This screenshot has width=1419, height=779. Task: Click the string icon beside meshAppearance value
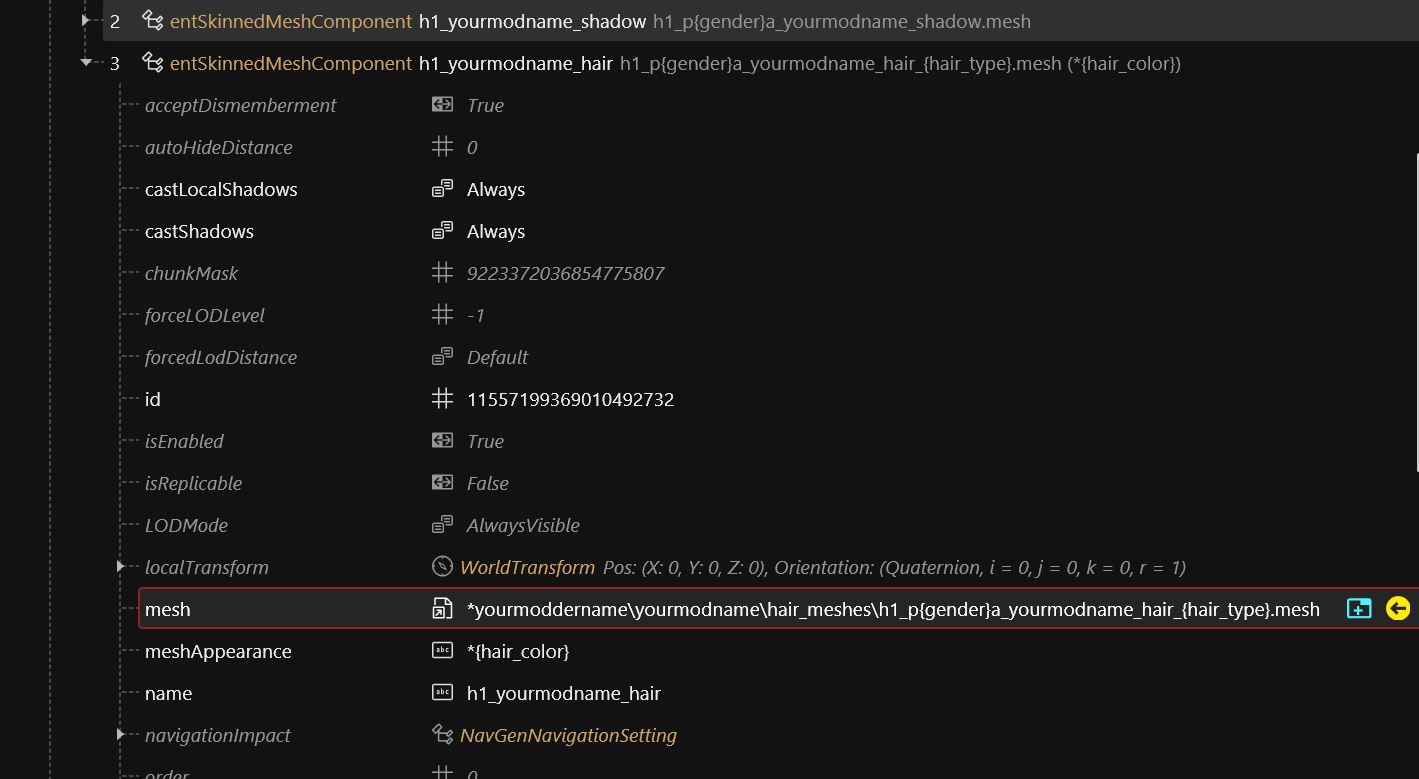[442, 651]
